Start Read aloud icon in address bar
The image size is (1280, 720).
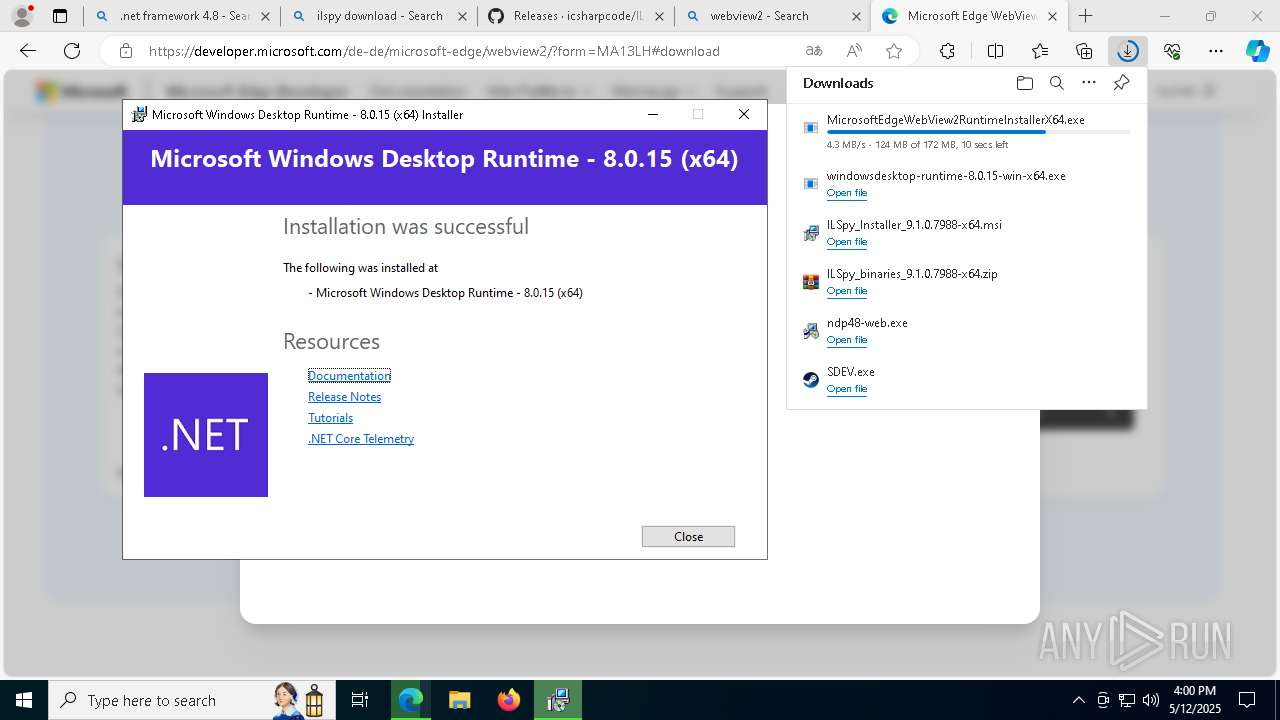tap(854, 51)
